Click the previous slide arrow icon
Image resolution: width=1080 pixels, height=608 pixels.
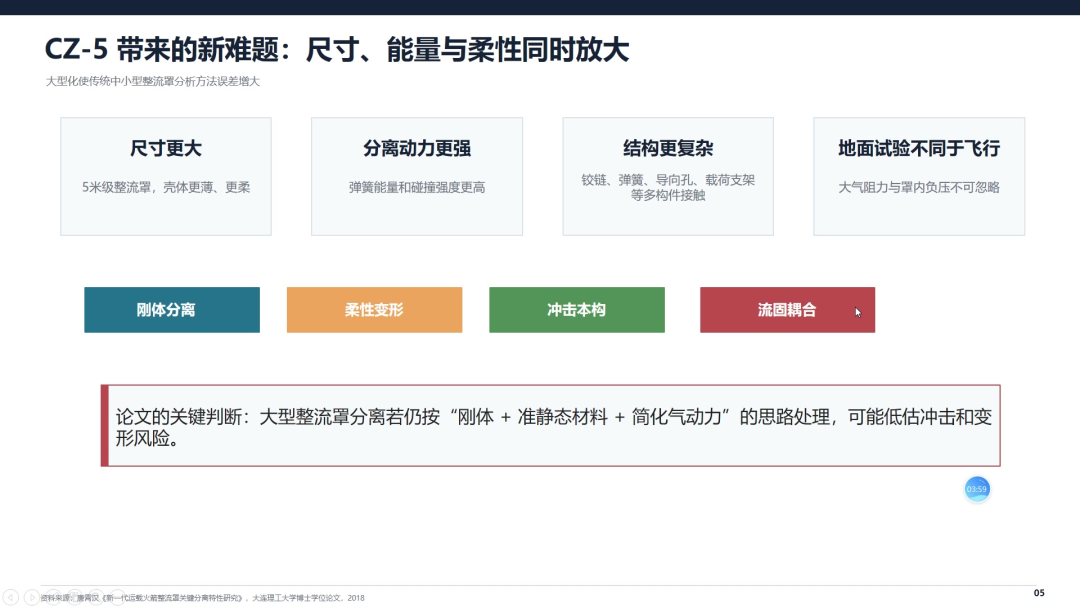pos(11,597)
